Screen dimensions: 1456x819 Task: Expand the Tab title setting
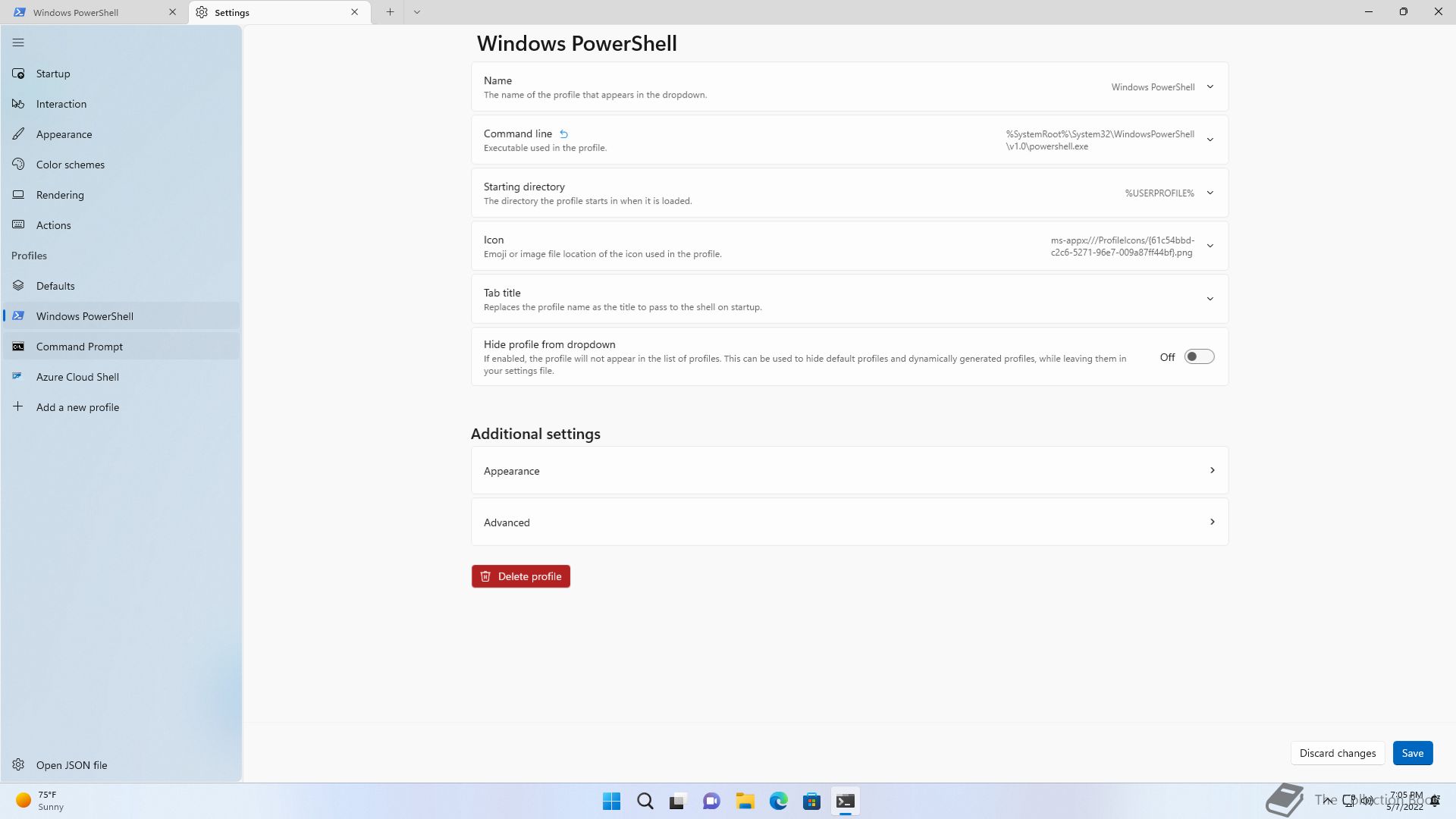click(849, 299)
